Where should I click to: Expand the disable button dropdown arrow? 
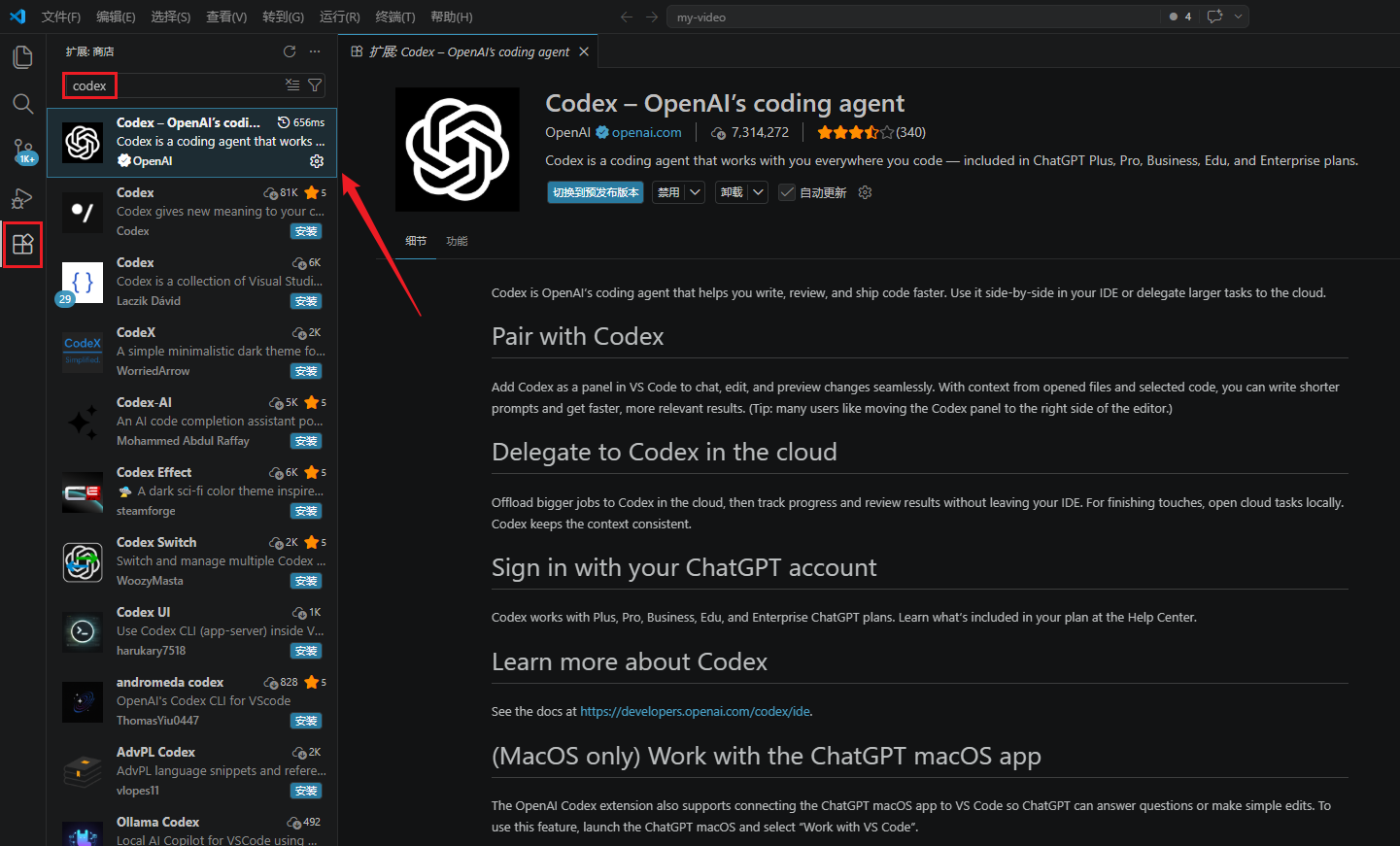[696, 192]
